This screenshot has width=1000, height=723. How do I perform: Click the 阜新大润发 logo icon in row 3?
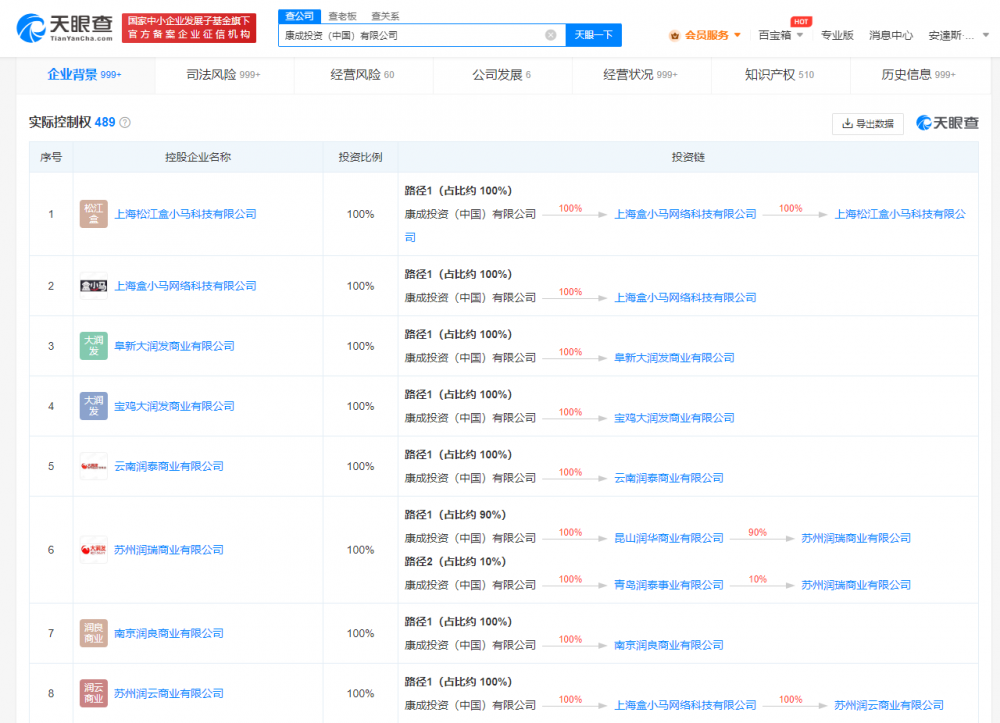point(94,346)
